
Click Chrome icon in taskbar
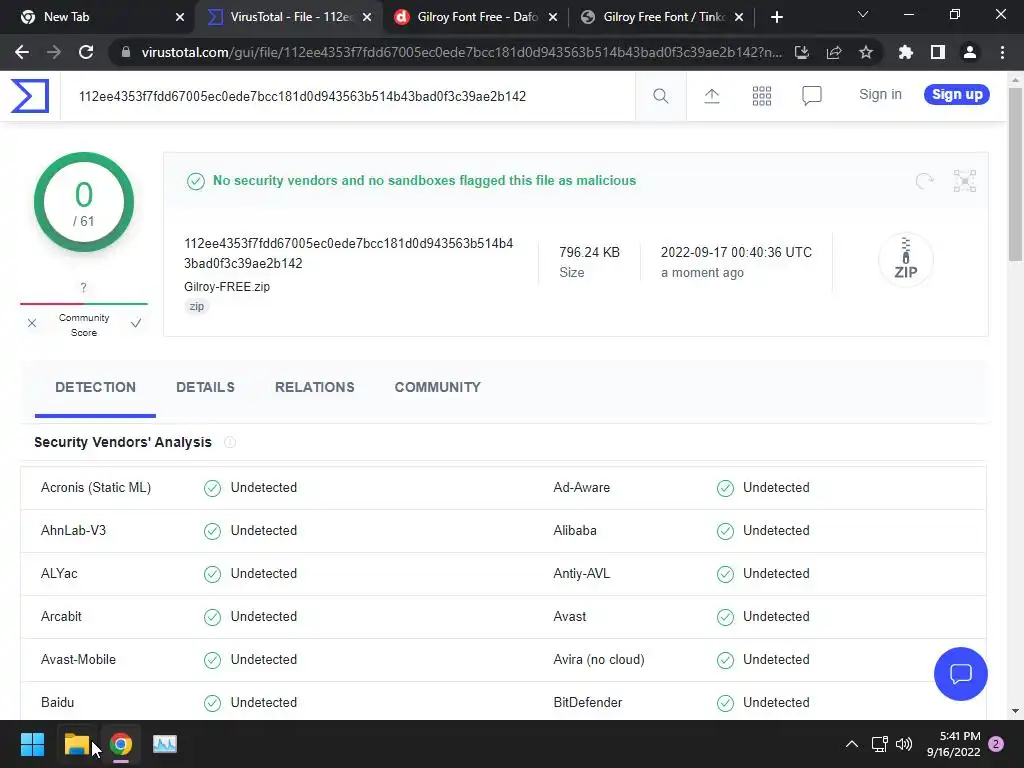click(x=121, y=744)
